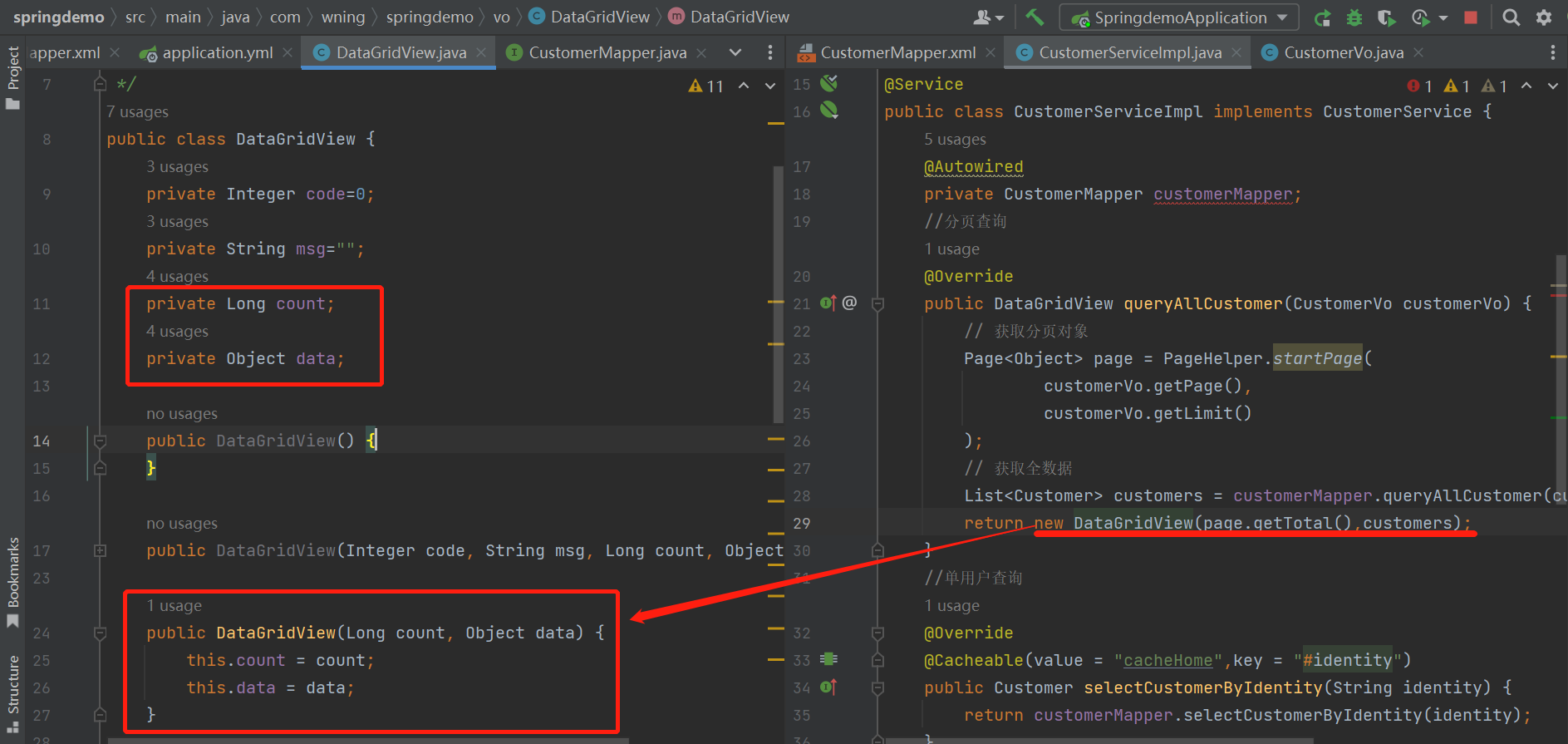Go to next highlighted problem in right editor
Viewport: 1568px width, 744px height.
point(1553,86)
